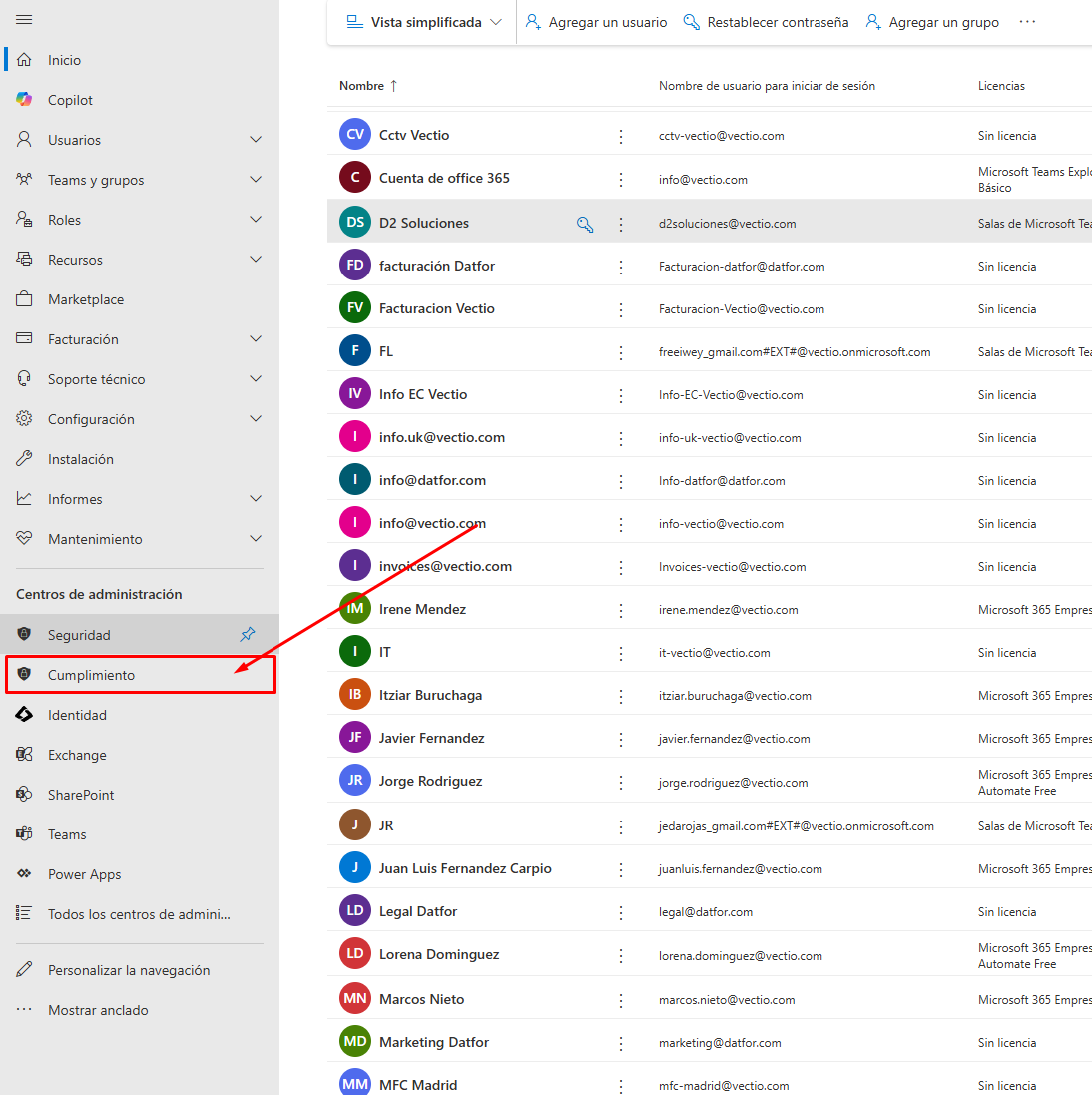
Task: Open more actions for Irene Mendez
Action: (x=621, y=610)
